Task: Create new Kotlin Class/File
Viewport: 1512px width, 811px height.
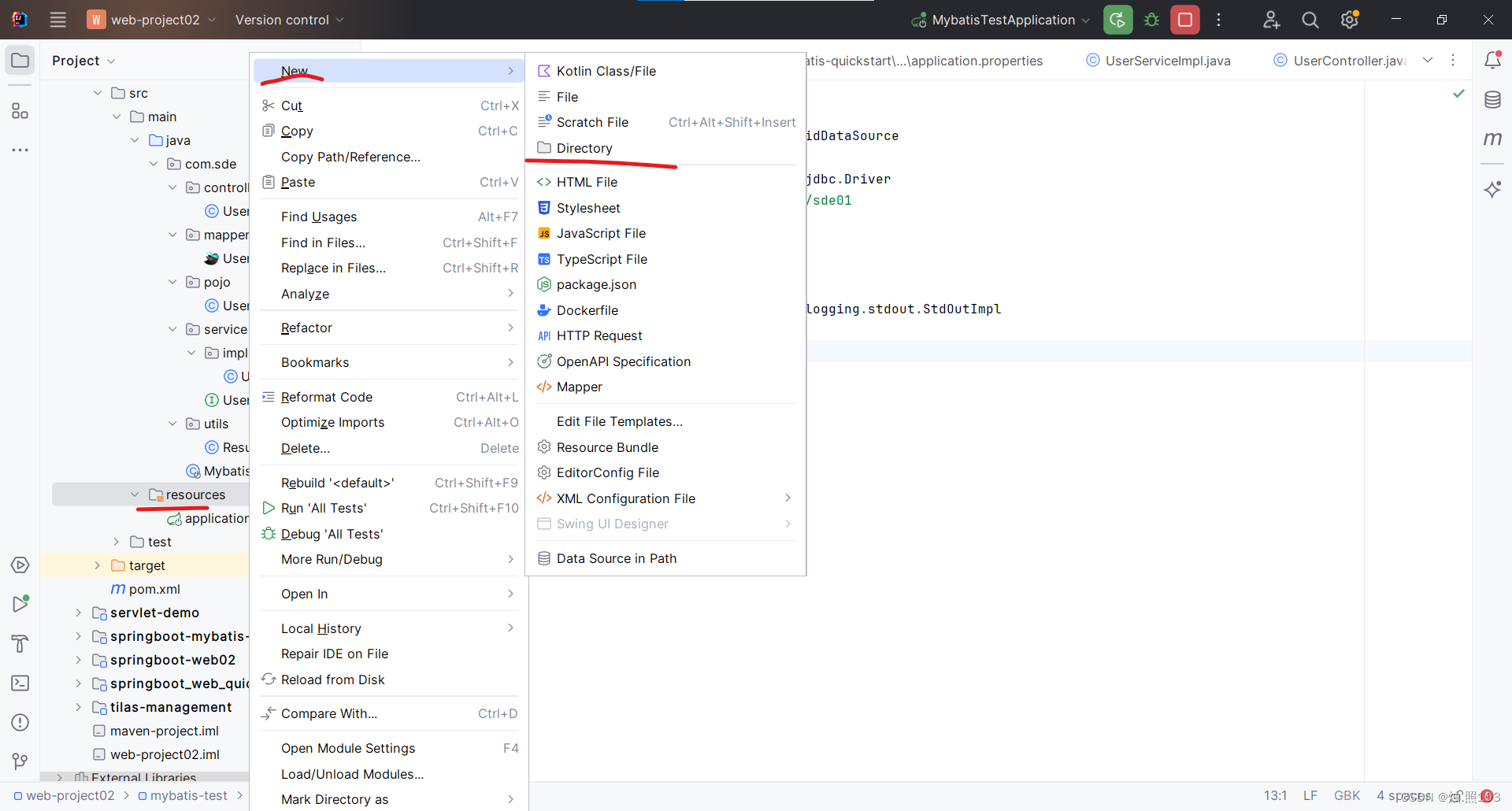Action: tap(665, 71)
